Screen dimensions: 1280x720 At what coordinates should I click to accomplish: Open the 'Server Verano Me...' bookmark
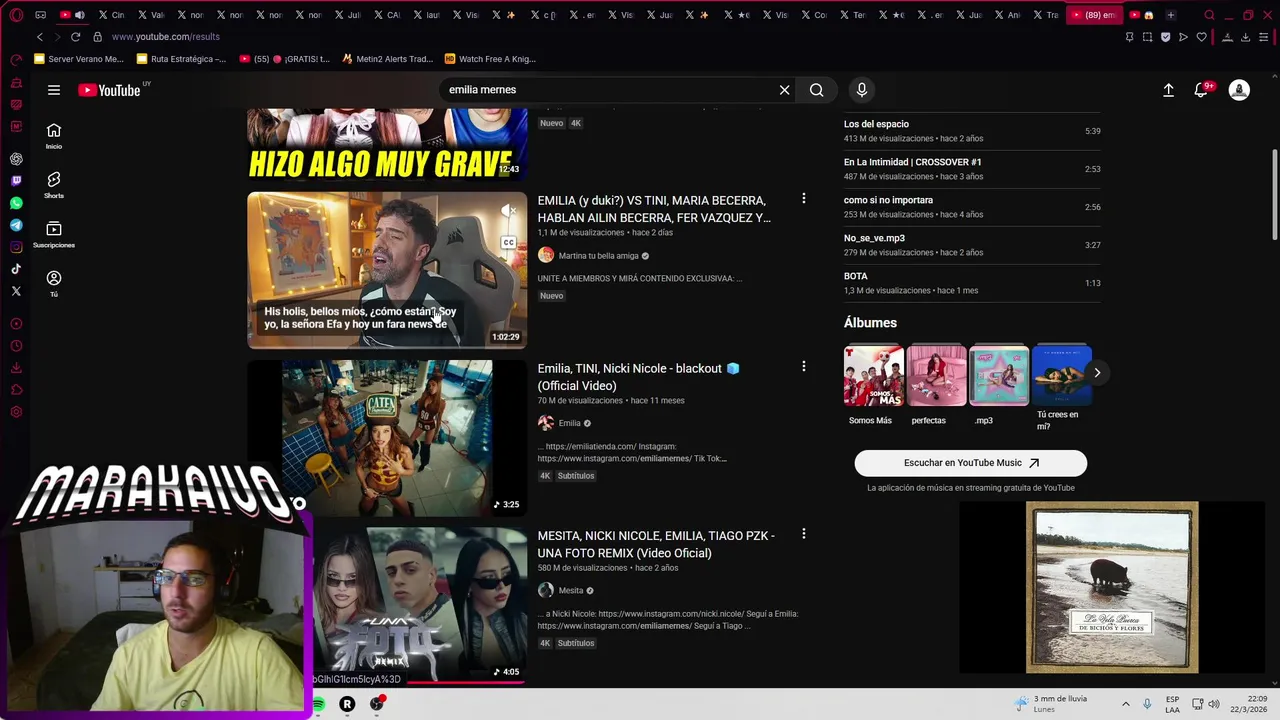click(x=79, y=59)
